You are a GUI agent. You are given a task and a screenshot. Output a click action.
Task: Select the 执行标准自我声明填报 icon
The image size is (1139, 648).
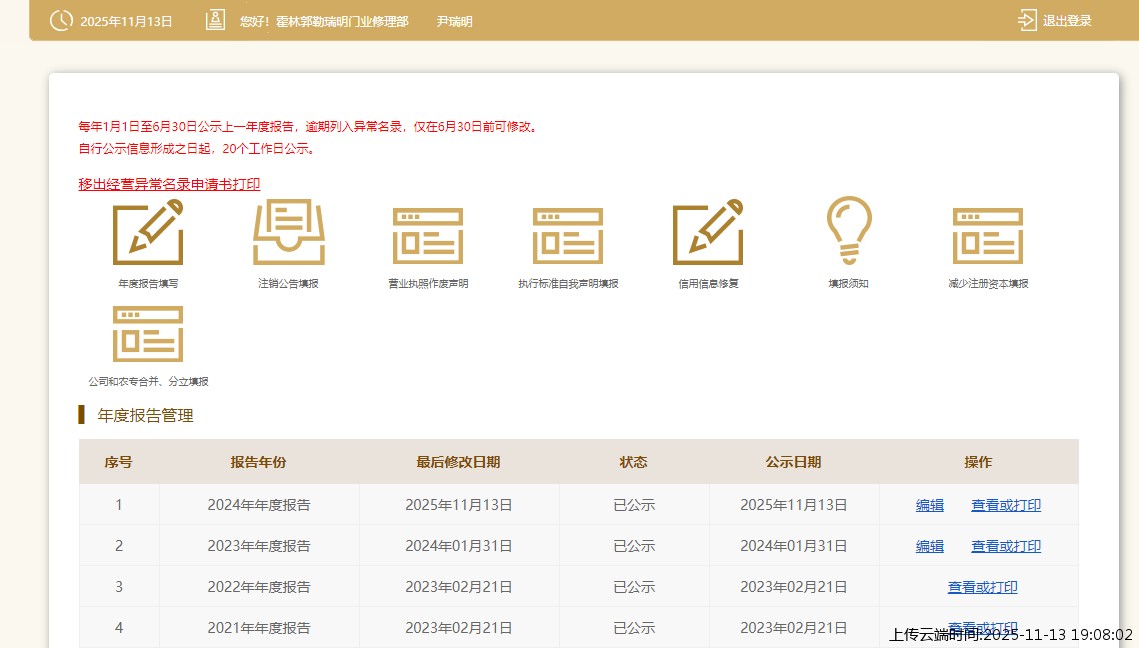(568, 235)
